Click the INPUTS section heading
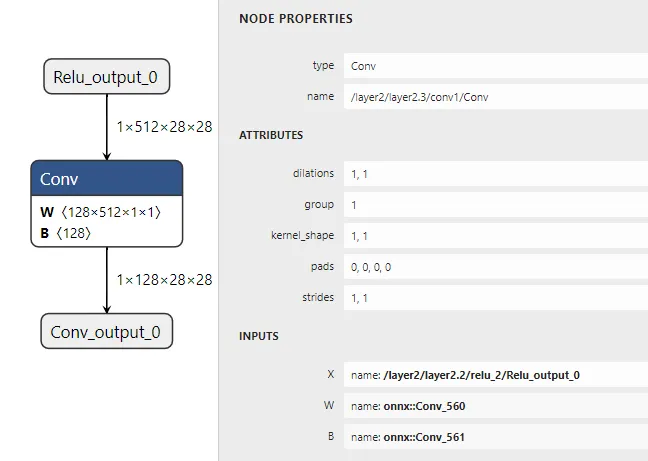The image size is (648, 461). pos(259,336)
